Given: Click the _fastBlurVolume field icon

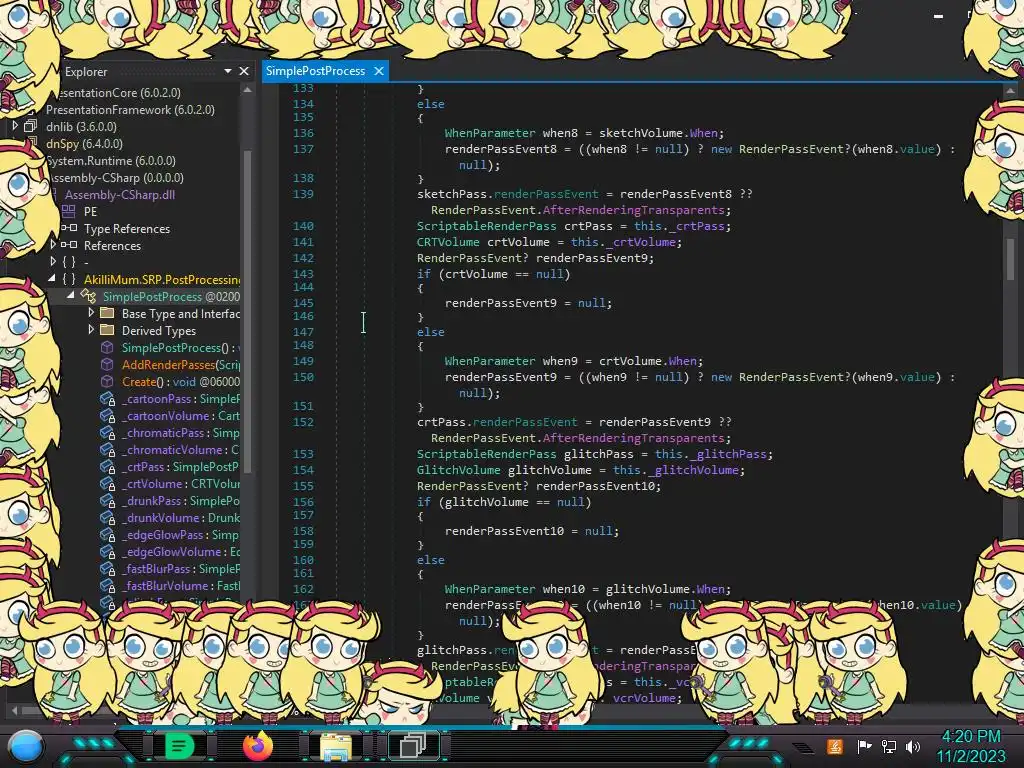Looking at the screenshot, I should pos(107,585).
